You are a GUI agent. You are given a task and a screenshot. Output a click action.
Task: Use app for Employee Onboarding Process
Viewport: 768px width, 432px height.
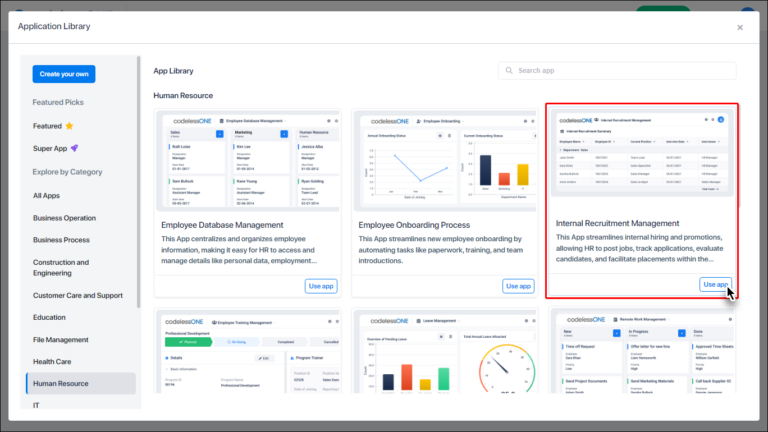(x=518, y=286)
